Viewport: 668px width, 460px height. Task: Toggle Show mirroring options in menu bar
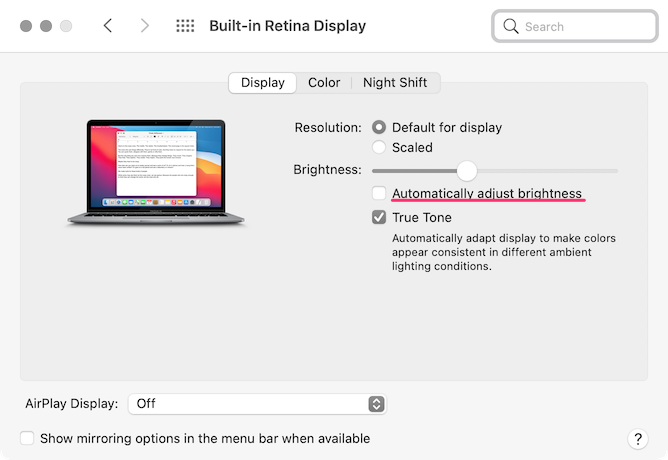click(x=27, y=438)
